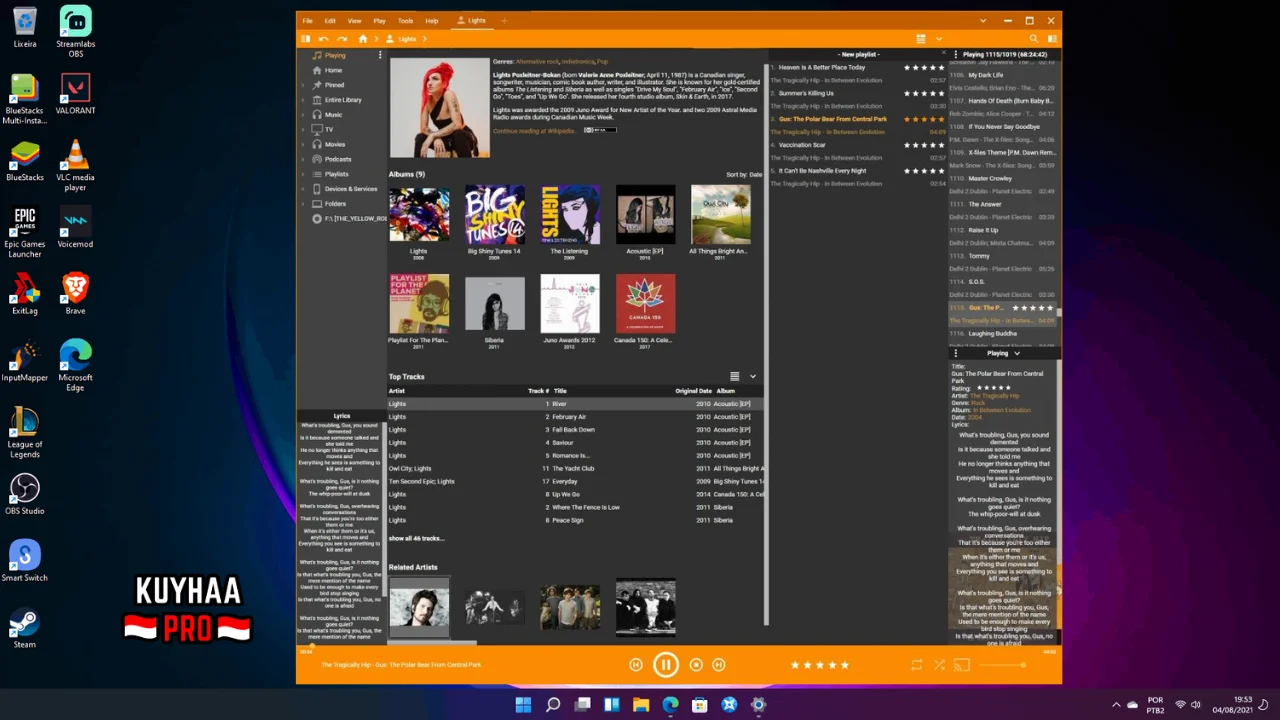The width and height of the screenshot is (1280, 720).
Task: Click Sort by: Date control
Action: click(x=743, y=175)
